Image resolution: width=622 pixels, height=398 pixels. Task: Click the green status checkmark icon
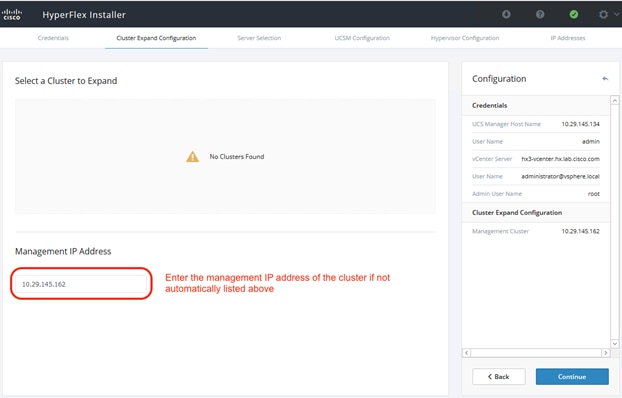[574, 14]
